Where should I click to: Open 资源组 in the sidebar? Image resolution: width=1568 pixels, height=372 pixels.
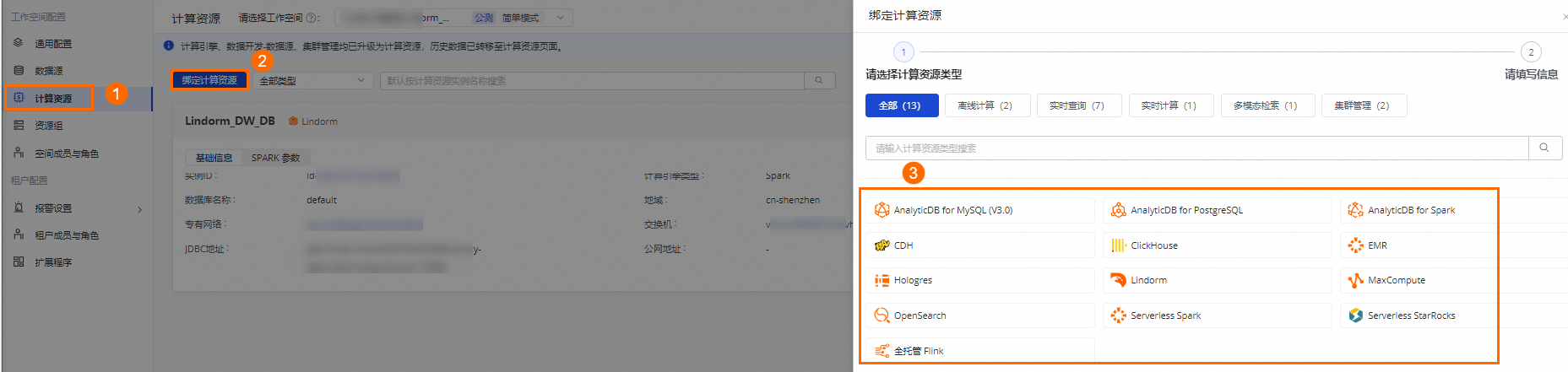(x=48, y=126)
